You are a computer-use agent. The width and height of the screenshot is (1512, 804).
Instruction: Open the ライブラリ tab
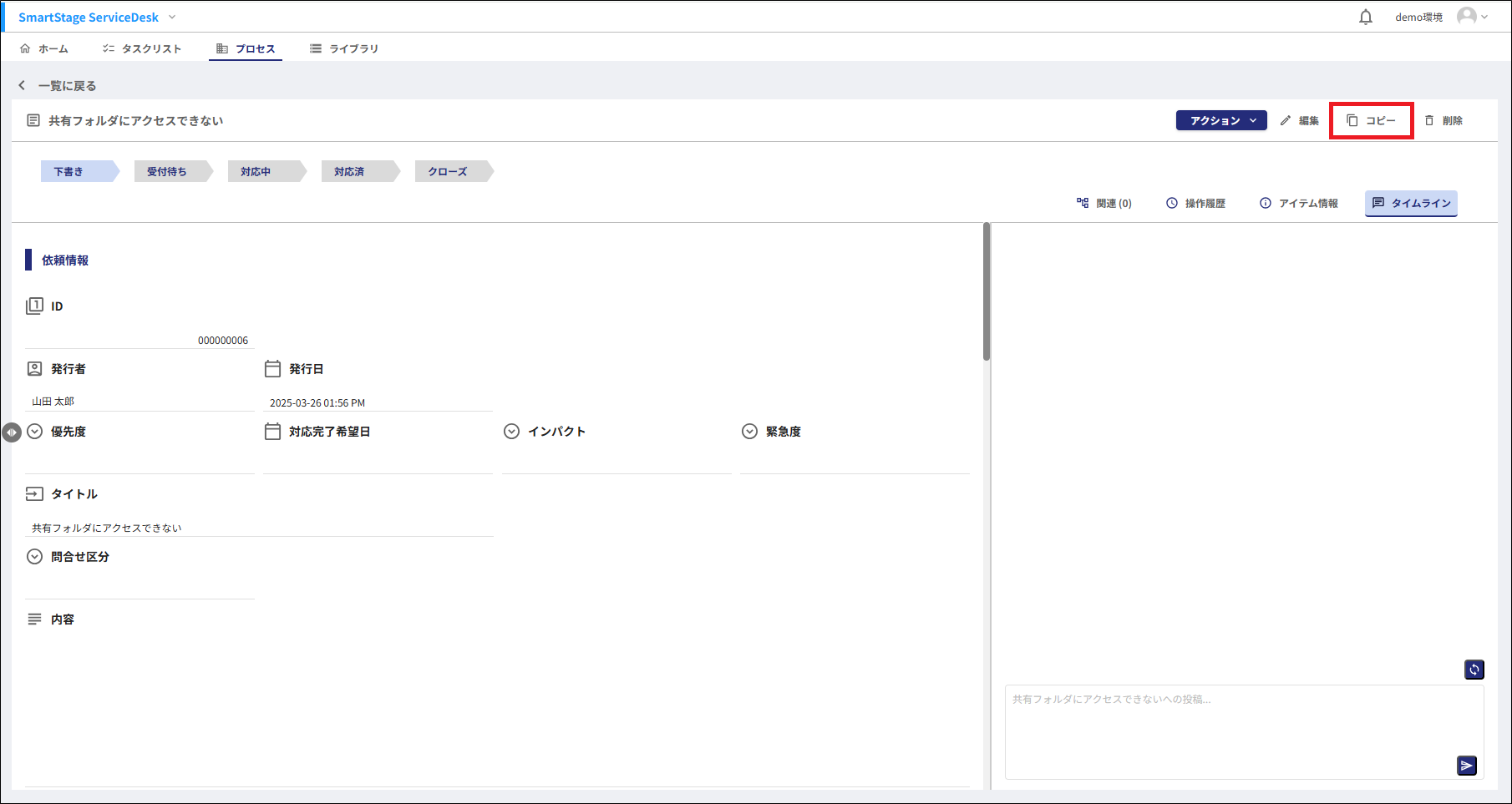point(344,48)
